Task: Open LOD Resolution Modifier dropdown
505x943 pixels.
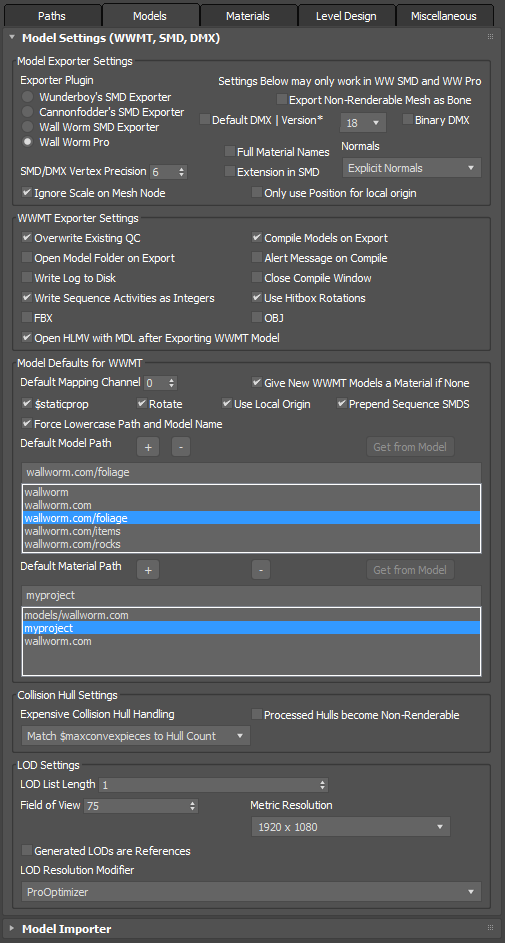Action: pos(251,892)
